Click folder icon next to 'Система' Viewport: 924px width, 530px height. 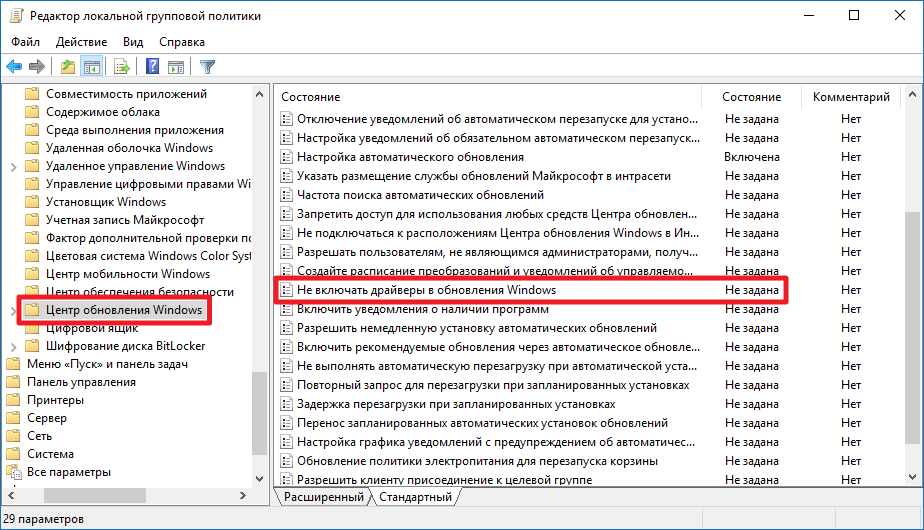(x=13, y=454)
